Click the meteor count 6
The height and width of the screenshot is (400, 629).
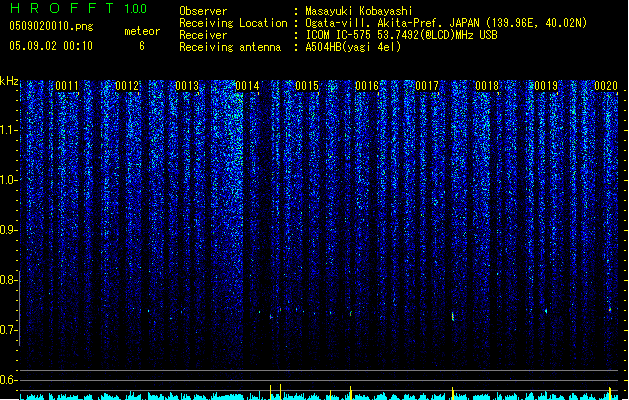[142, 46]
